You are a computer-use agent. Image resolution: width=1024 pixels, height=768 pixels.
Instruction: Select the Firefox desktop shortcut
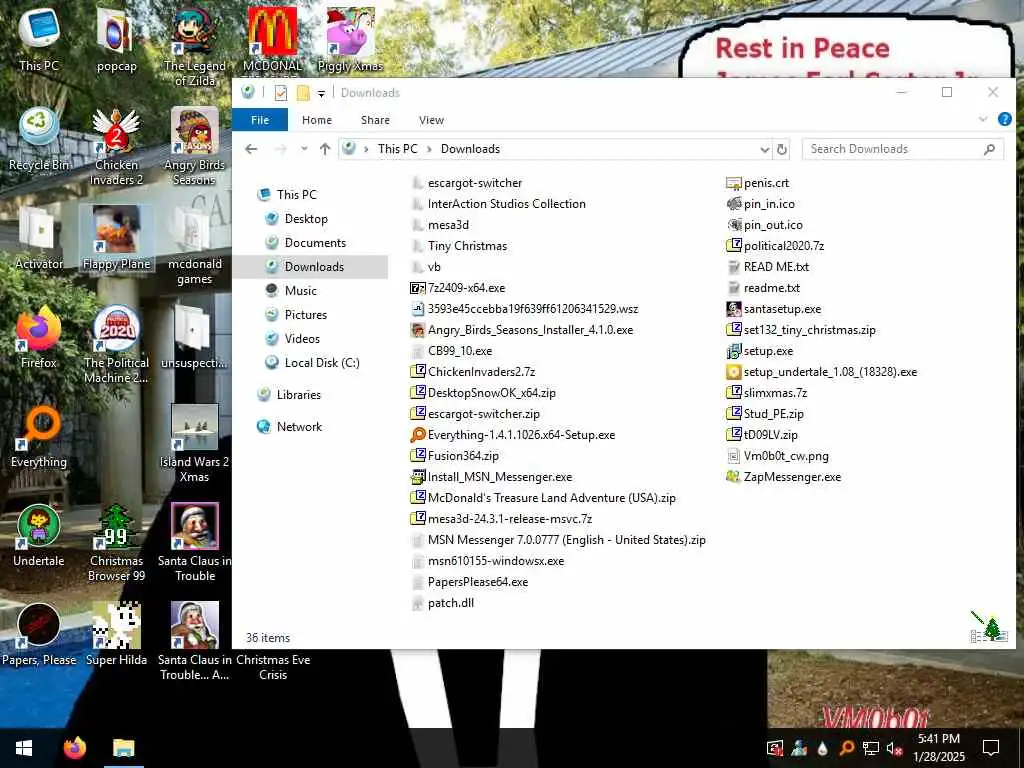[39, 337]
